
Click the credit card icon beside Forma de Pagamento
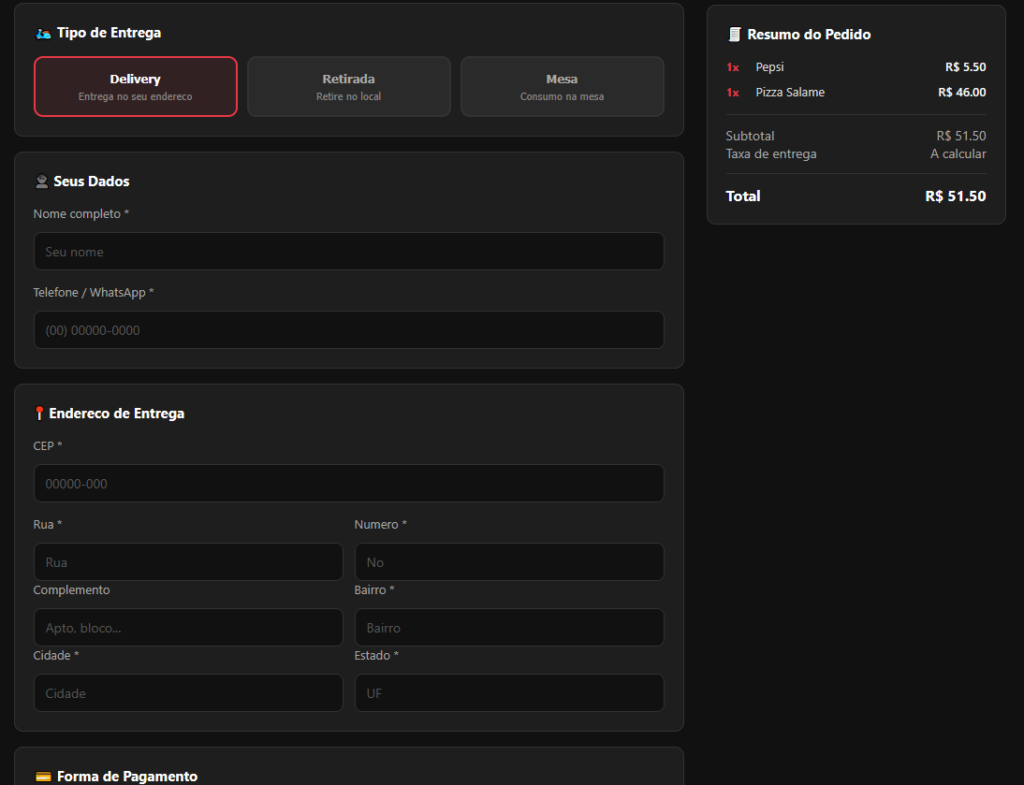[43, 776]
